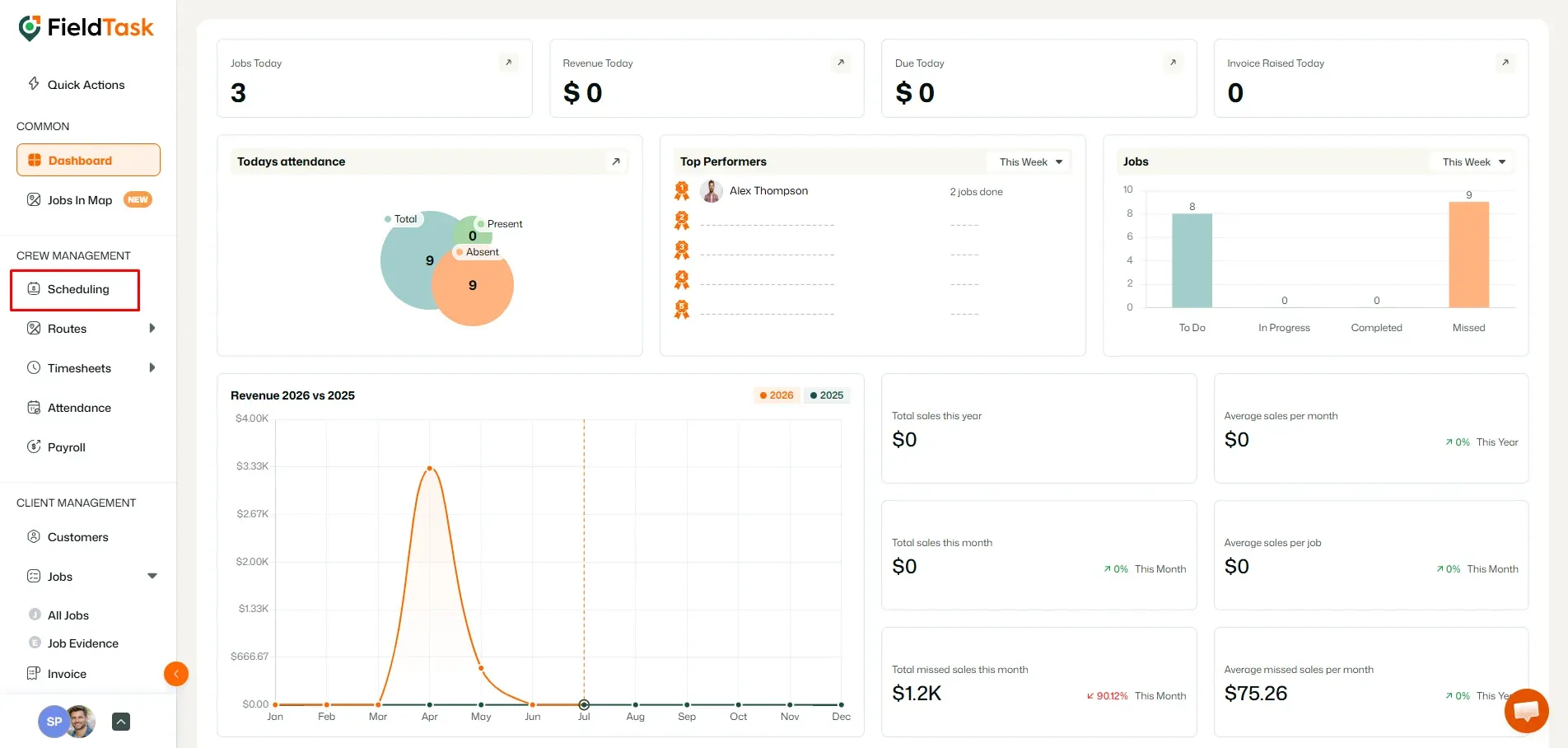Open the chat support bubble

point(1526,711)
